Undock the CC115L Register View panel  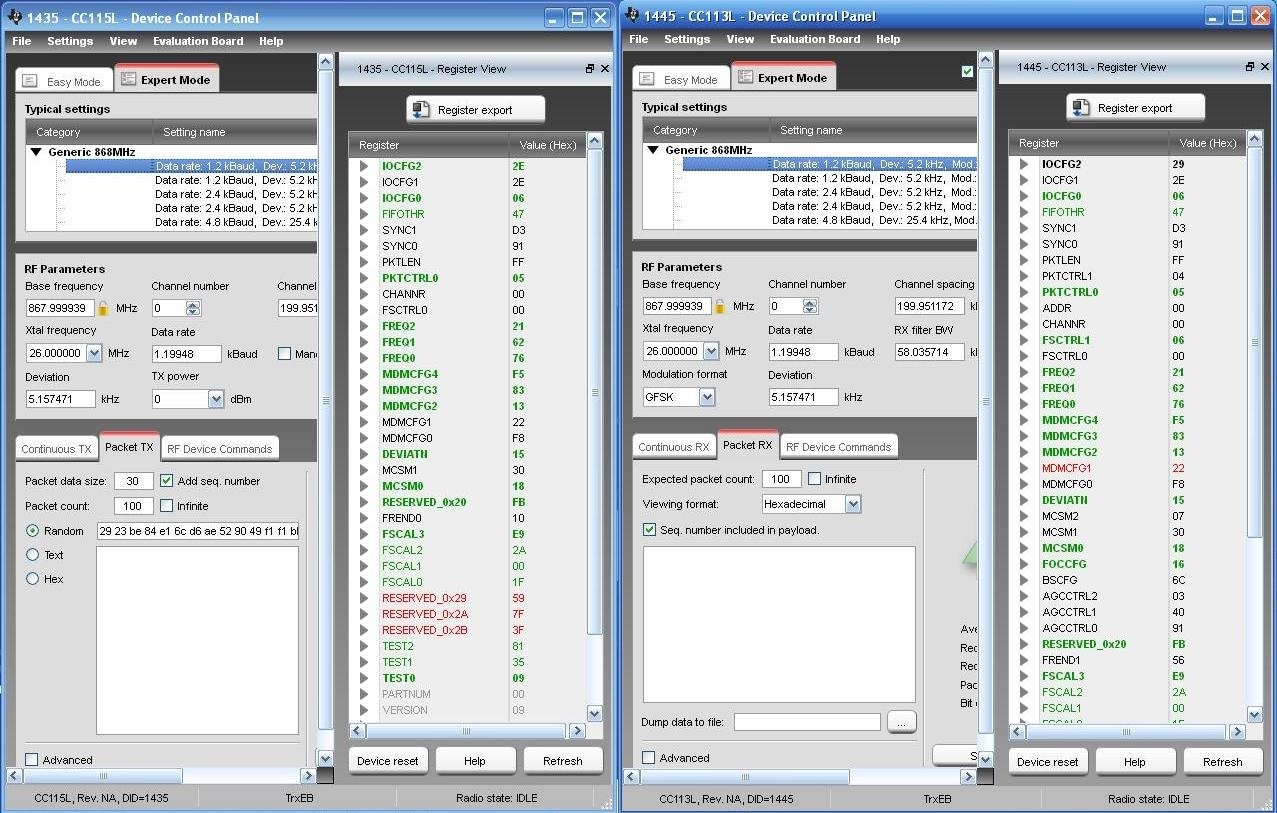coord(590,69)
